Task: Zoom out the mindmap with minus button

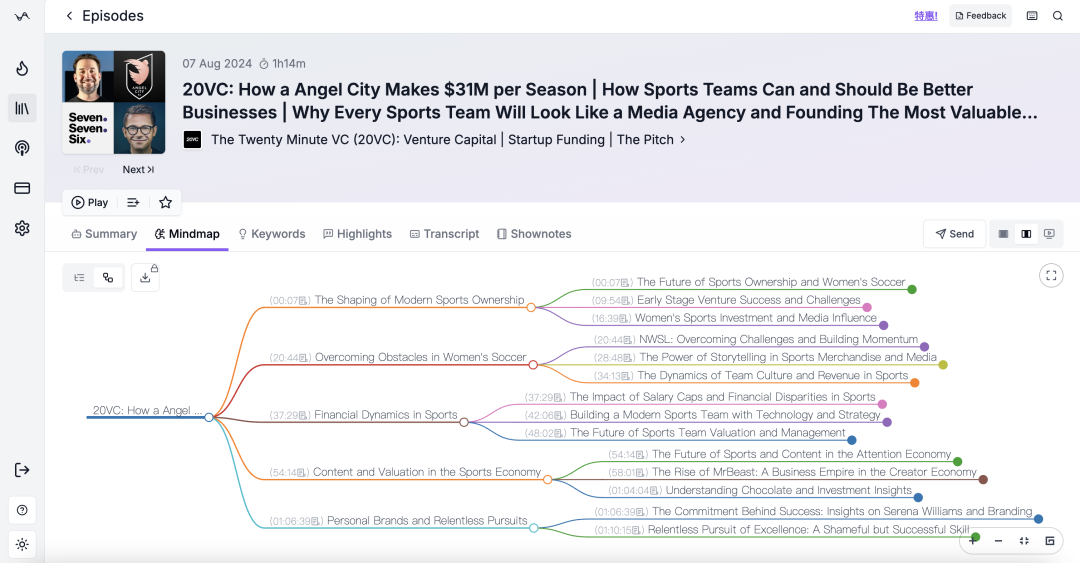Action: pyautogui.click(x=998, y=541)
